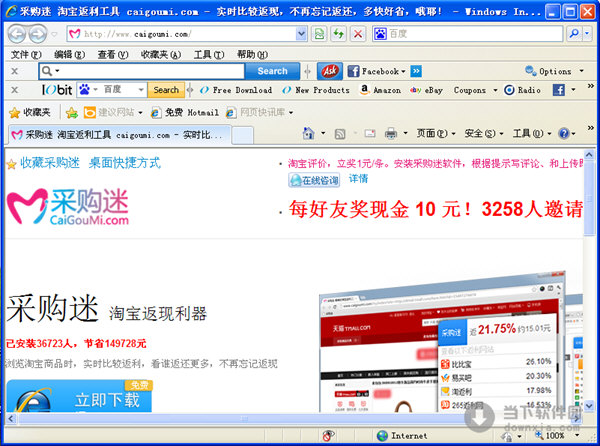Click the IObit logo on toolbar
The width and height of the screenshot is (600, 446).
click(57, 90)
